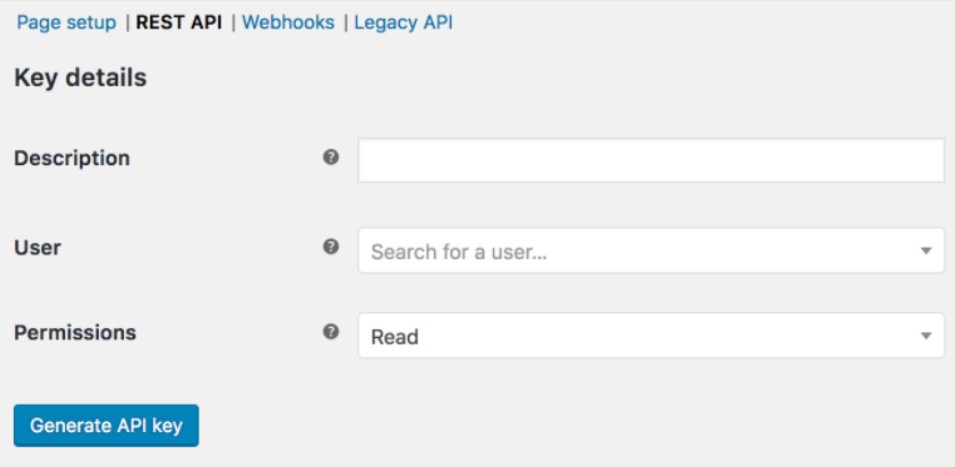Switch to the REST API tab
This screenshot has height=467, width=955.
pos(179,23)
